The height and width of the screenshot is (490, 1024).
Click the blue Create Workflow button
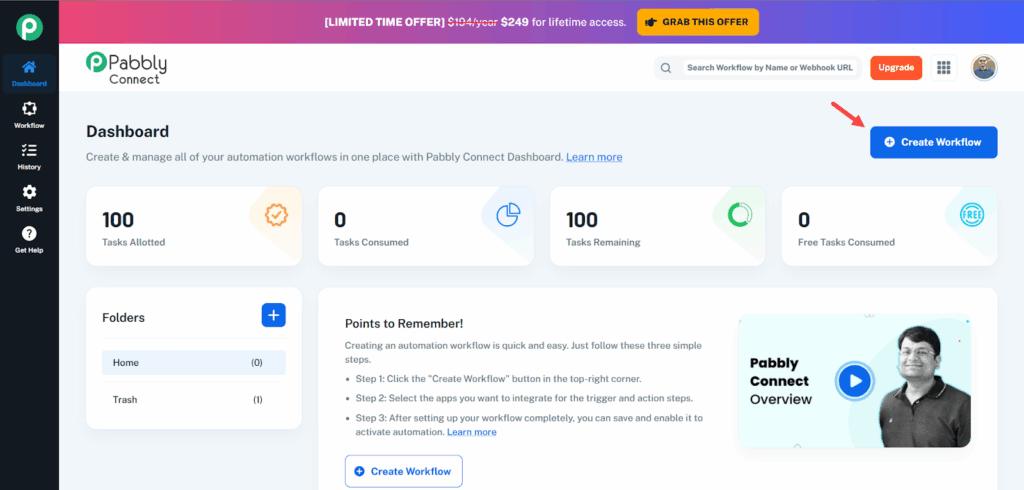coord(933,142)
